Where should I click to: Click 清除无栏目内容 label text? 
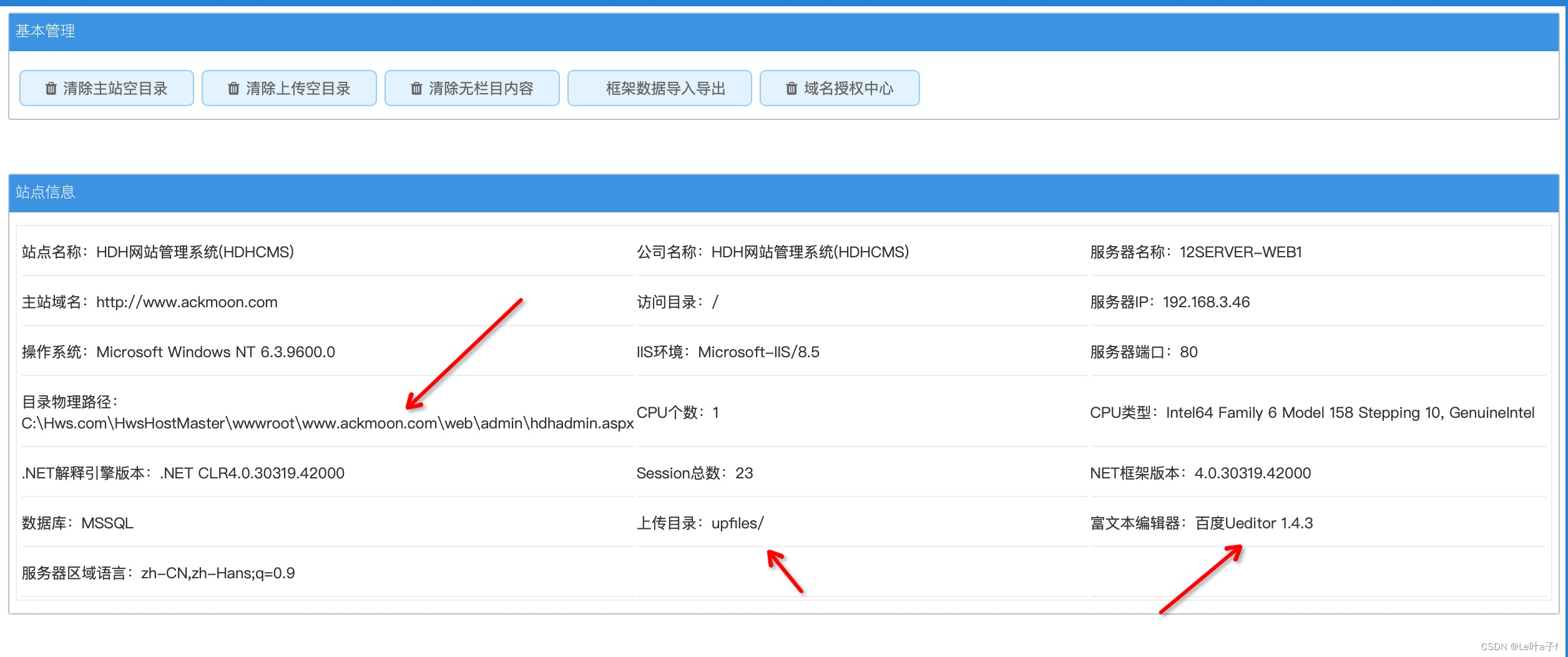[x=481, y=89]
